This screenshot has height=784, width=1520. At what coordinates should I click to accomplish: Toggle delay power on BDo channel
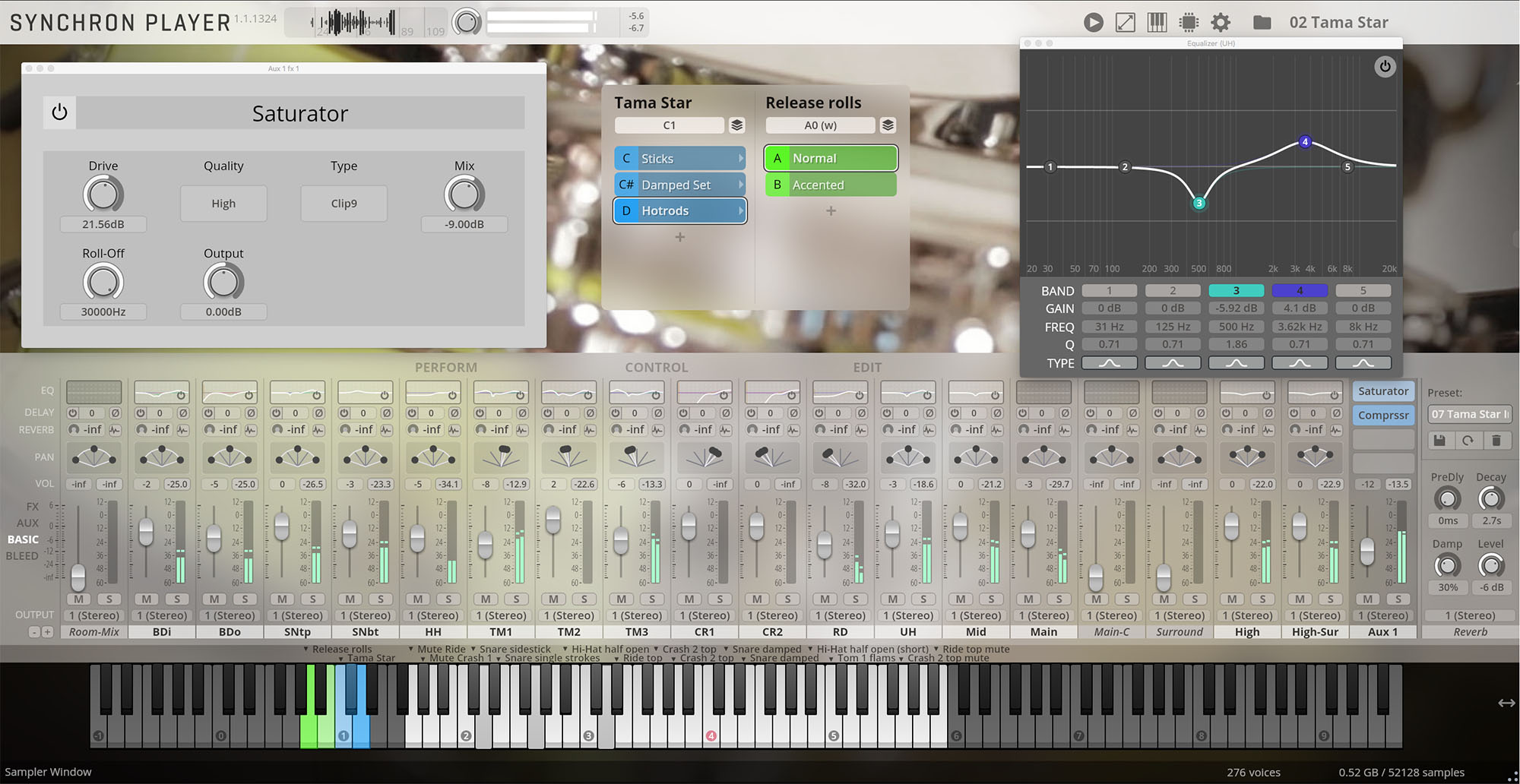(x=208, y=413)
